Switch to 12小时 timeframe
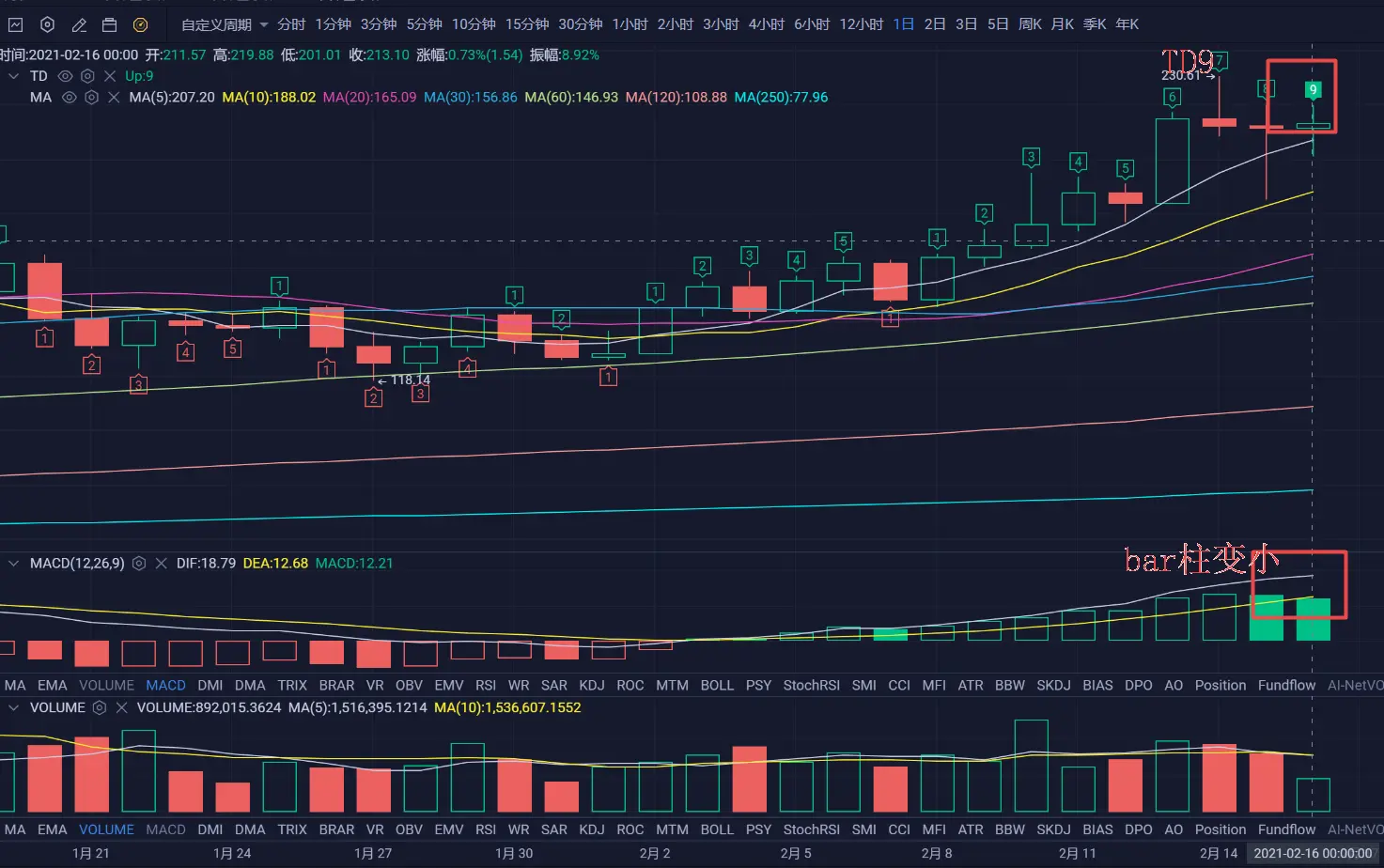 pos(862,24)
